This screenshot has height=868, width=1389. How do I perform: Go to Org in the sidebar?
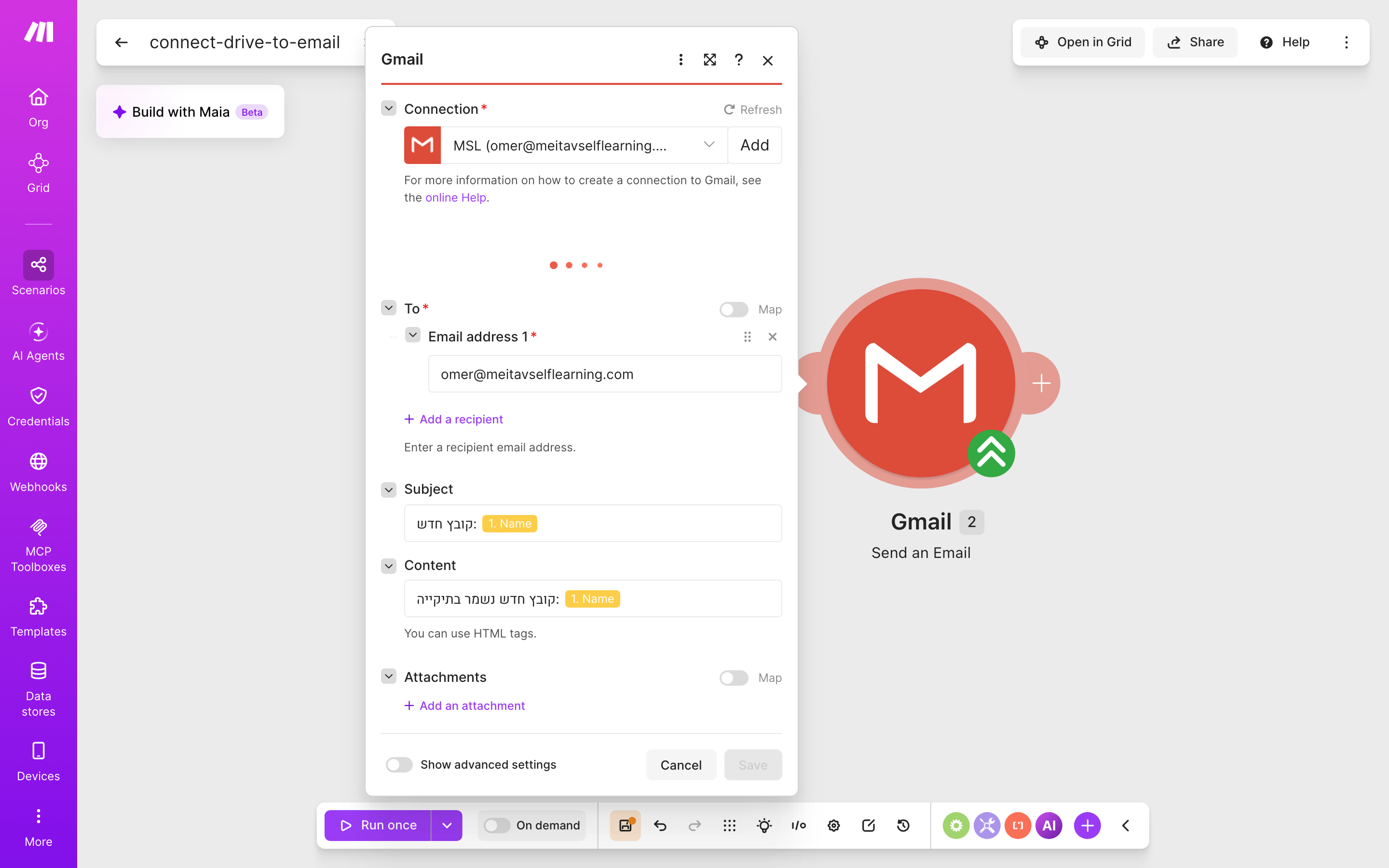(x=39, y=108)
